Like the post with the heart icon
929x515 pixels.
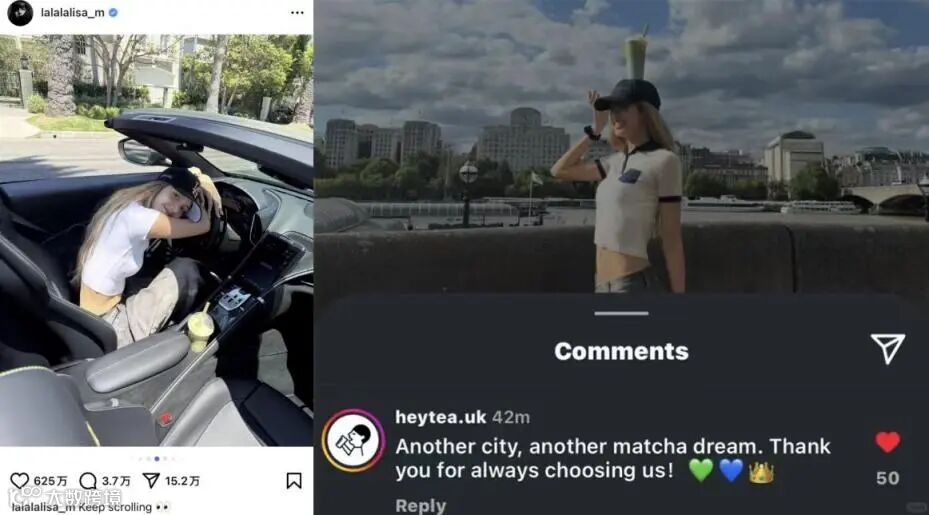point(20,481)
